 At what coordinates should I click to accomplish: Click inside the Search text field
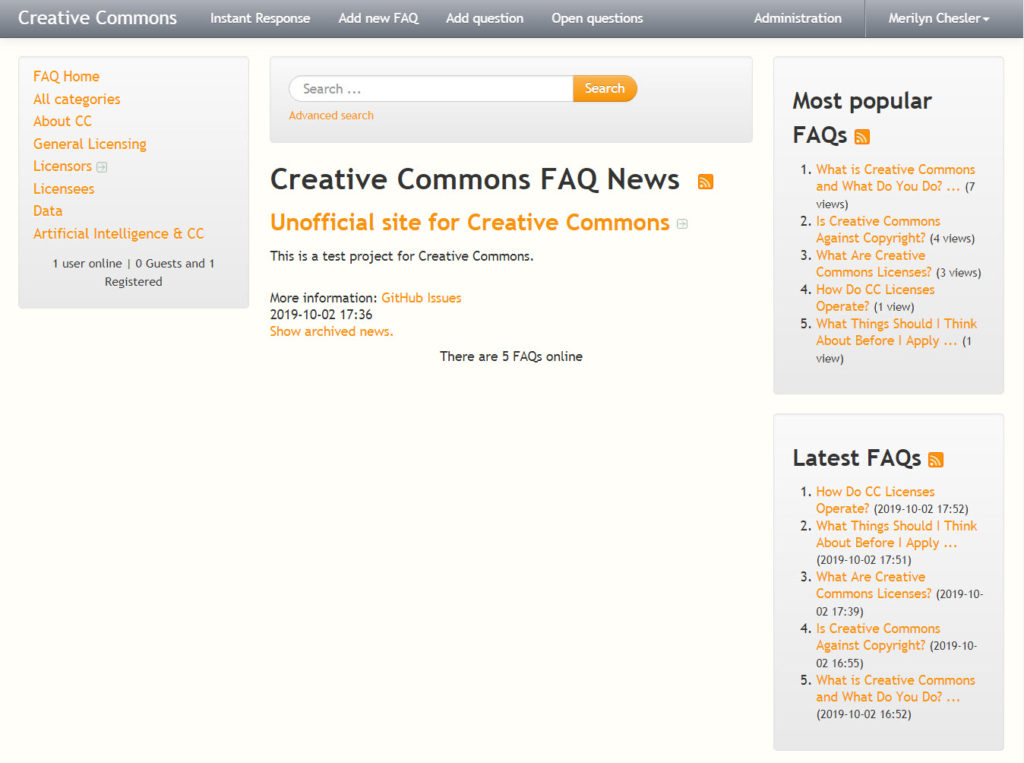coord(430,89)
